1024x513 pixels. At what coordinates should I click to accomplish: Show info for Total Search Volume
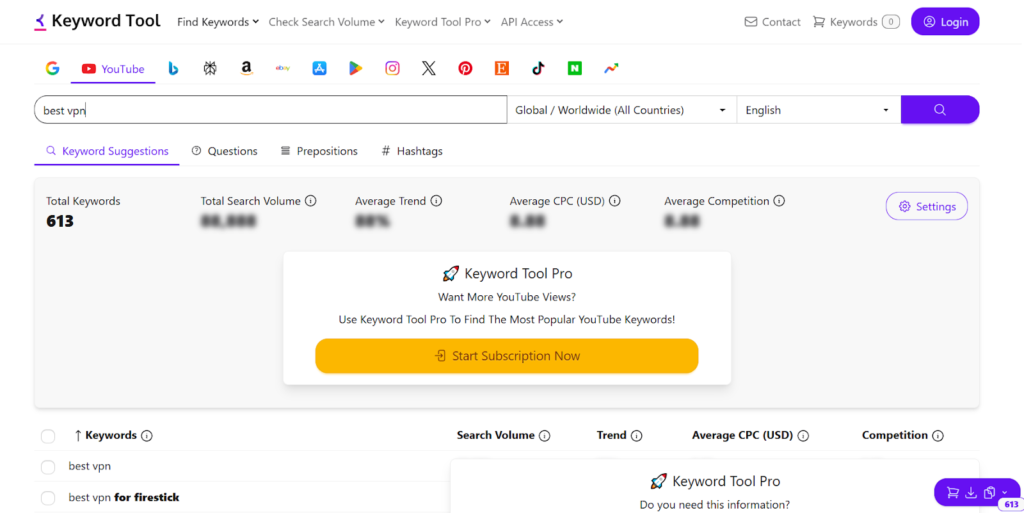pos(311,201)
